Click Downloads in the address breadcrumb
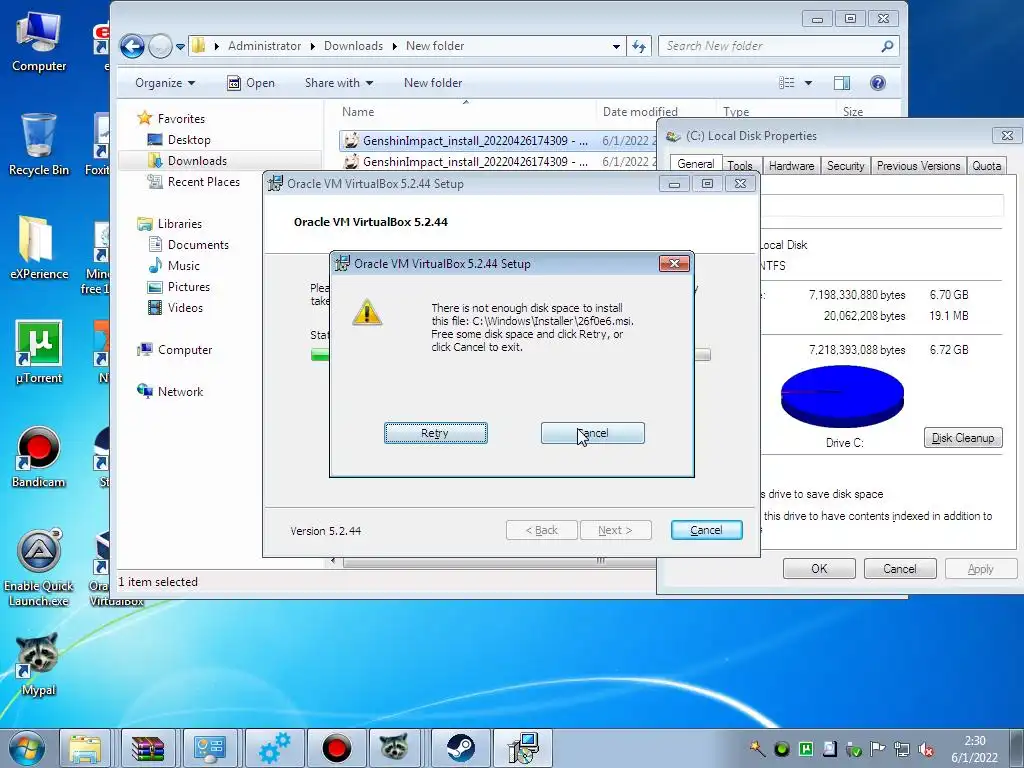The width and height of the screenshot is (1024, 768). click(353, 46)
